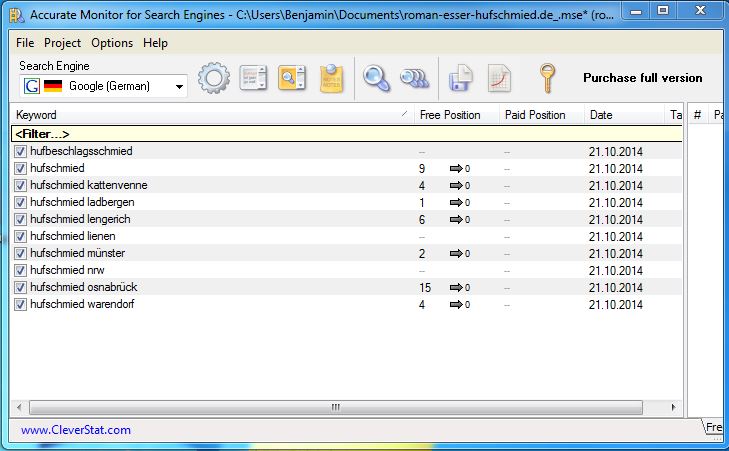Open the Help menu
729x451 pixels.
[x=155, y=43]
